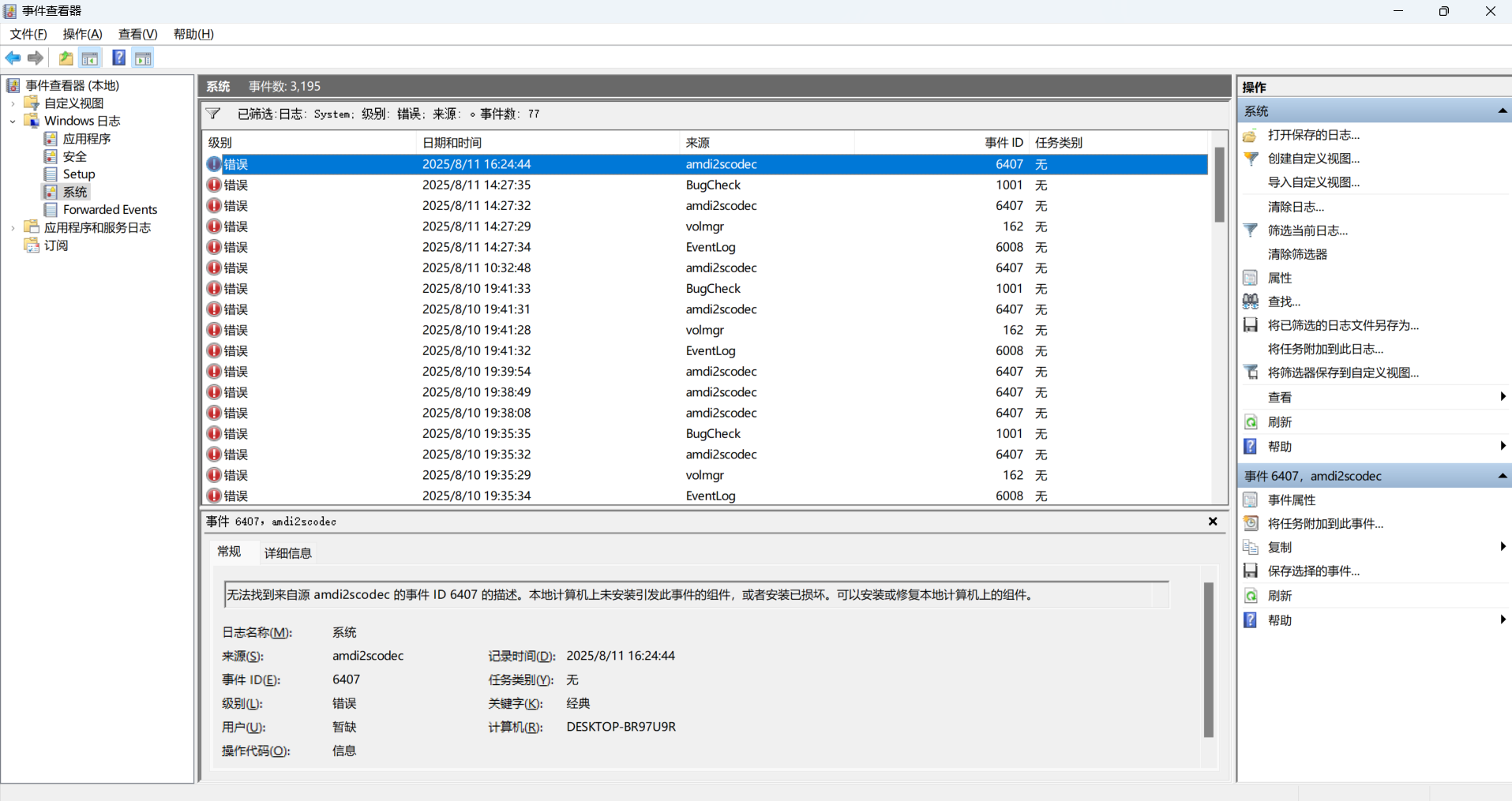Click the event details pane vertical scrollbar
Screen dimensions: 1512x801
pos(1208,660)
